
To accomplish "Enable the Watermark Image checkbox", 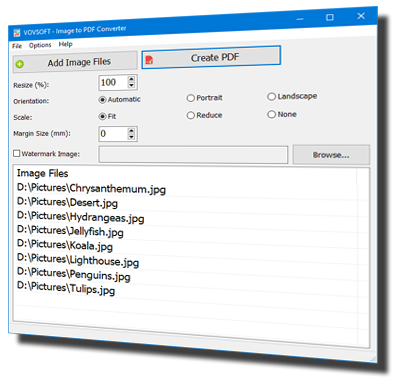I will click(x=17, y=153).
